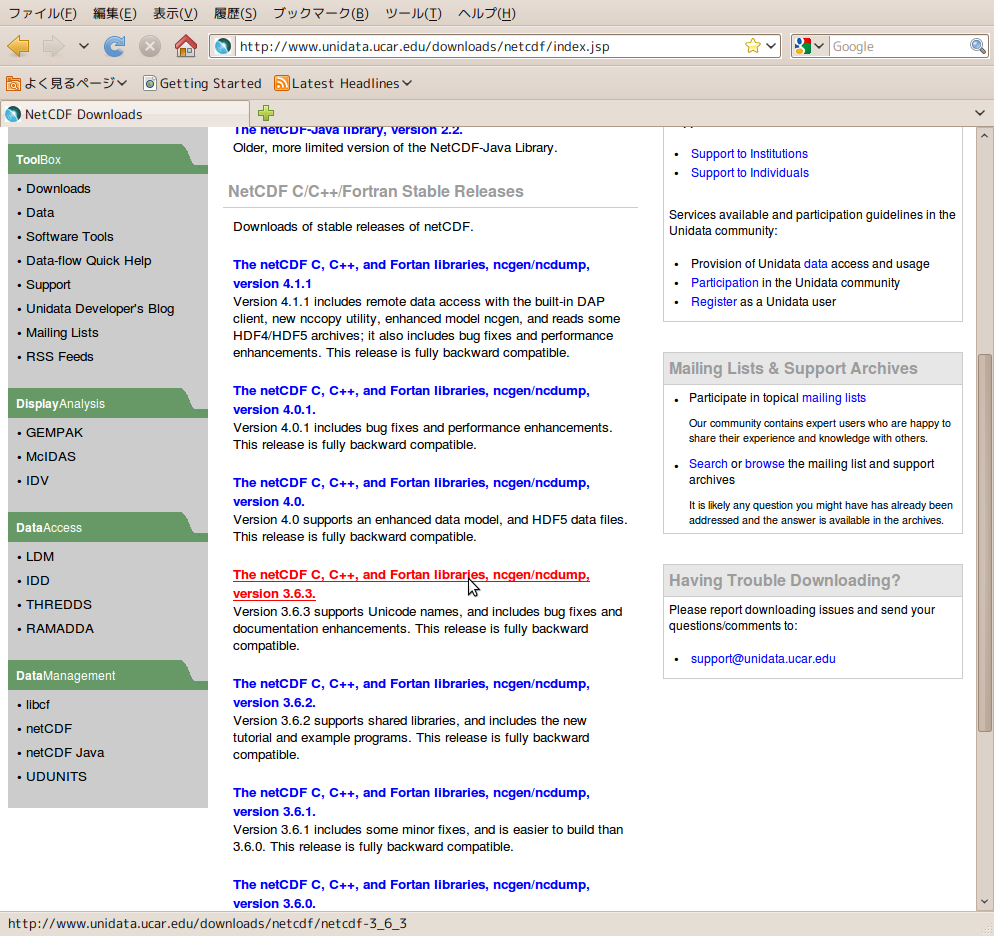Open the recent history dropdown arrow
Screen dimensions: 994x936
click(84, 46)
